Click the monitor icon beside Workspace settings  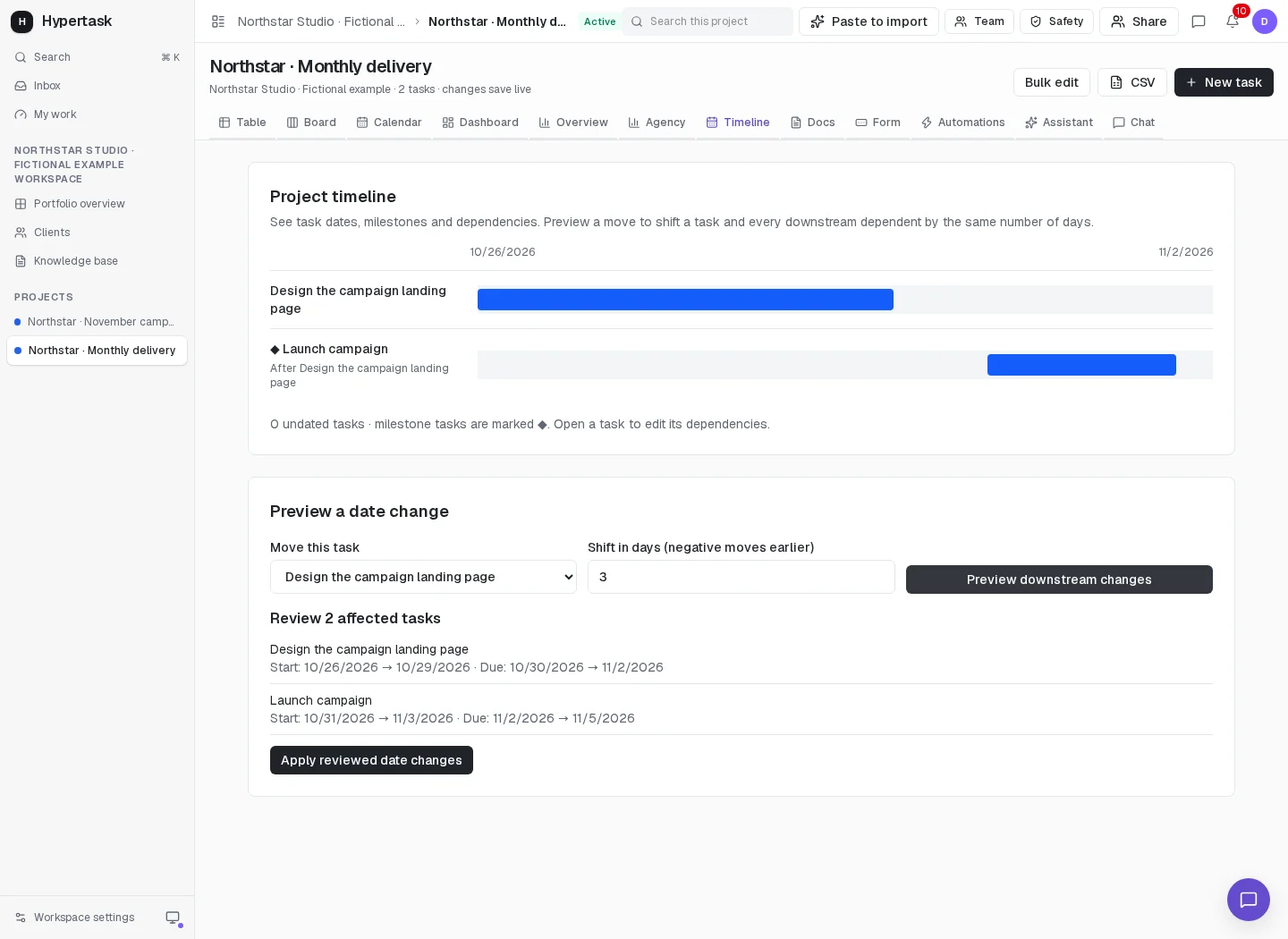(x=173, y=918)
